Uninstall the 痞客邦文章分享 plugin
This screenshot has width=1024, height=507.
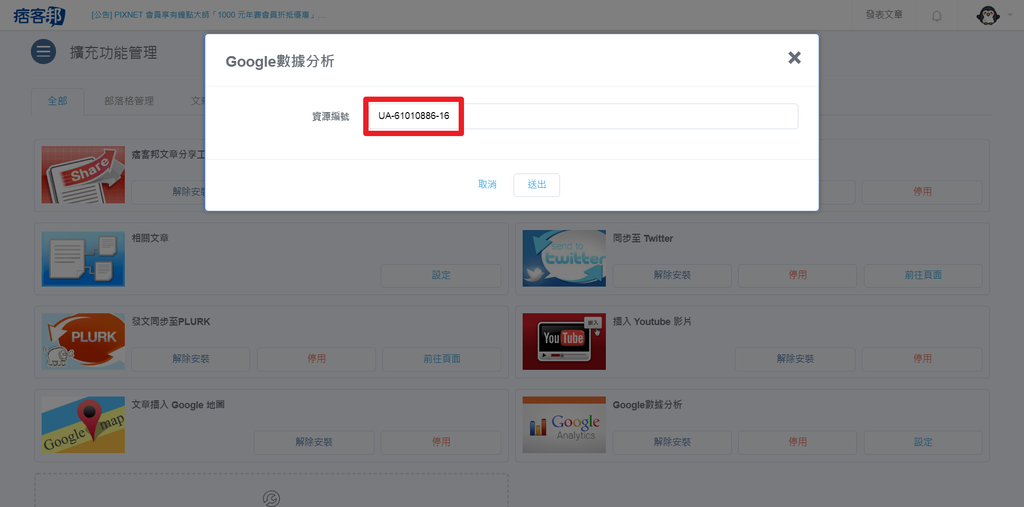pyautogui.click(x=168, y=192)
